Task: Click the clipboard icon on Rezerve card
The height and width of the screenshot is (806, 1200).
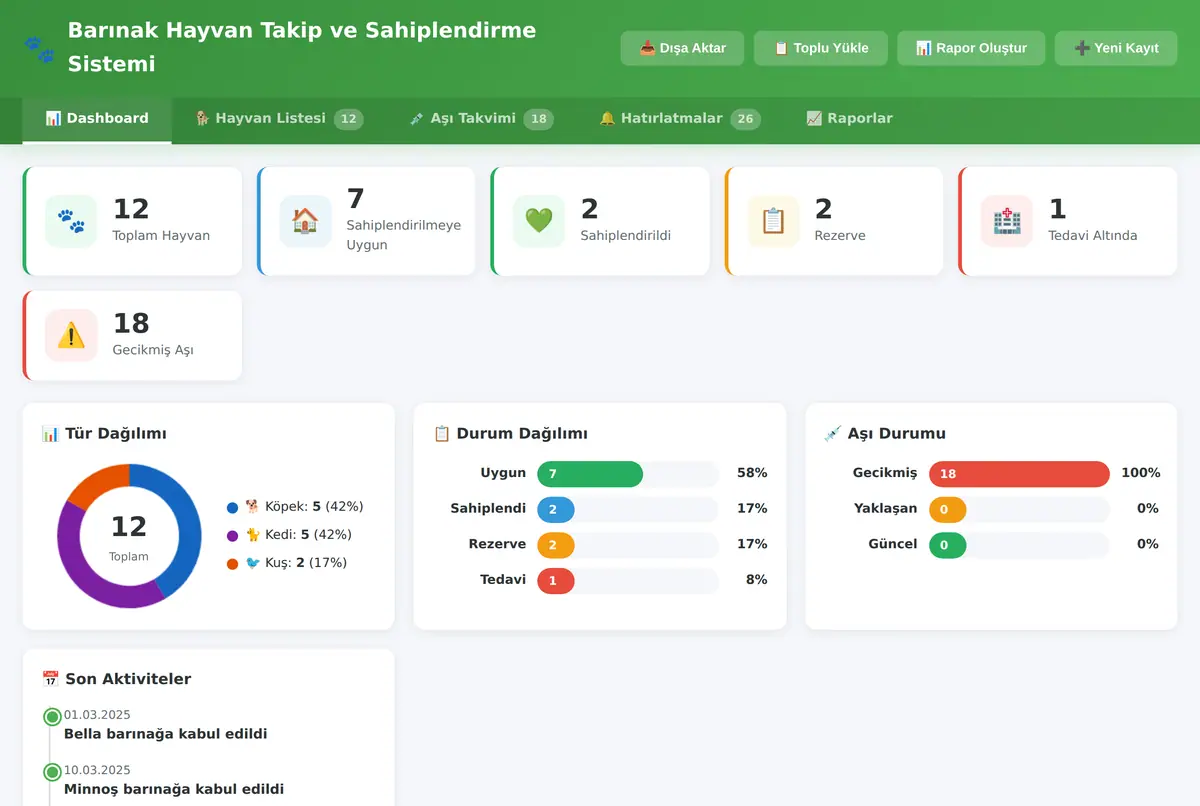Action: (x=773, y=221)
